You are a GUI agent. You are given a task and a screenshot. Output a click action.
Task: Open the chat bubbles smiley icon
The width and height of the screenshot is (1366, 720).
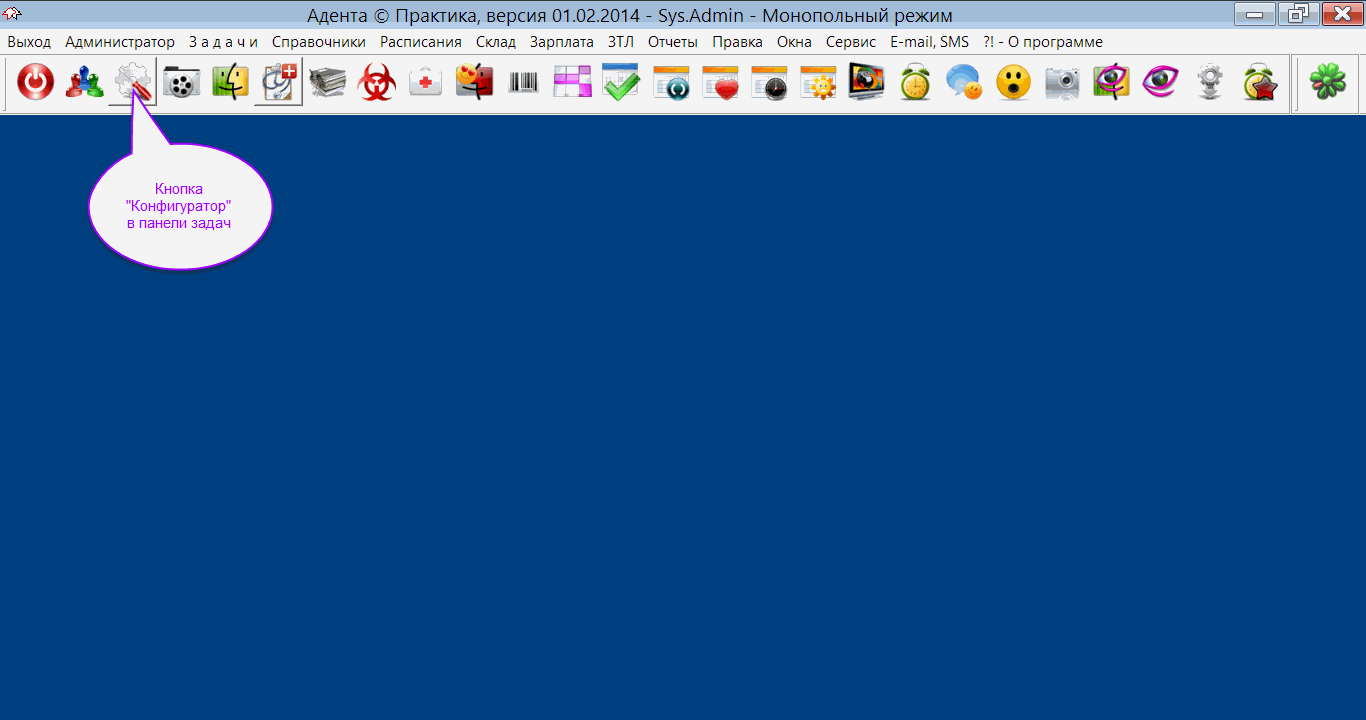964,83
